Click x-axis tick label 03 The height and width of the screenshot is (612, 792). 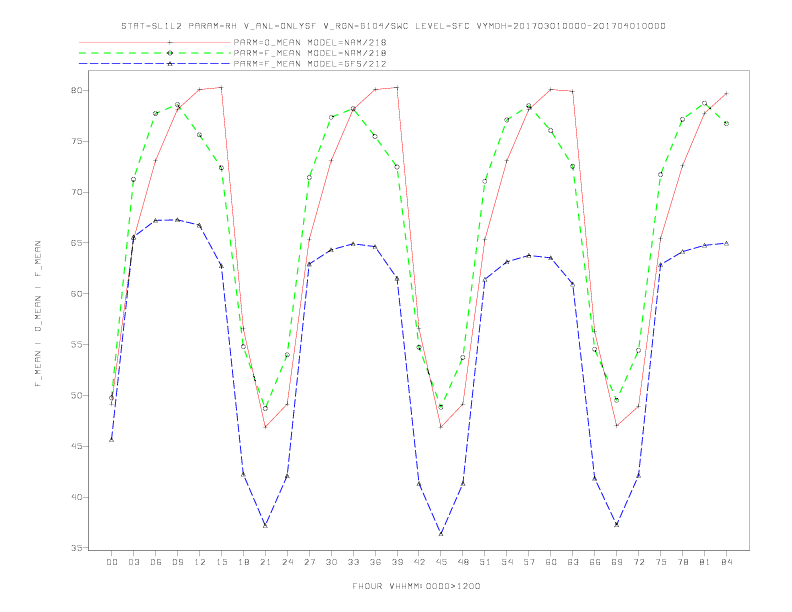coord(134,562)
